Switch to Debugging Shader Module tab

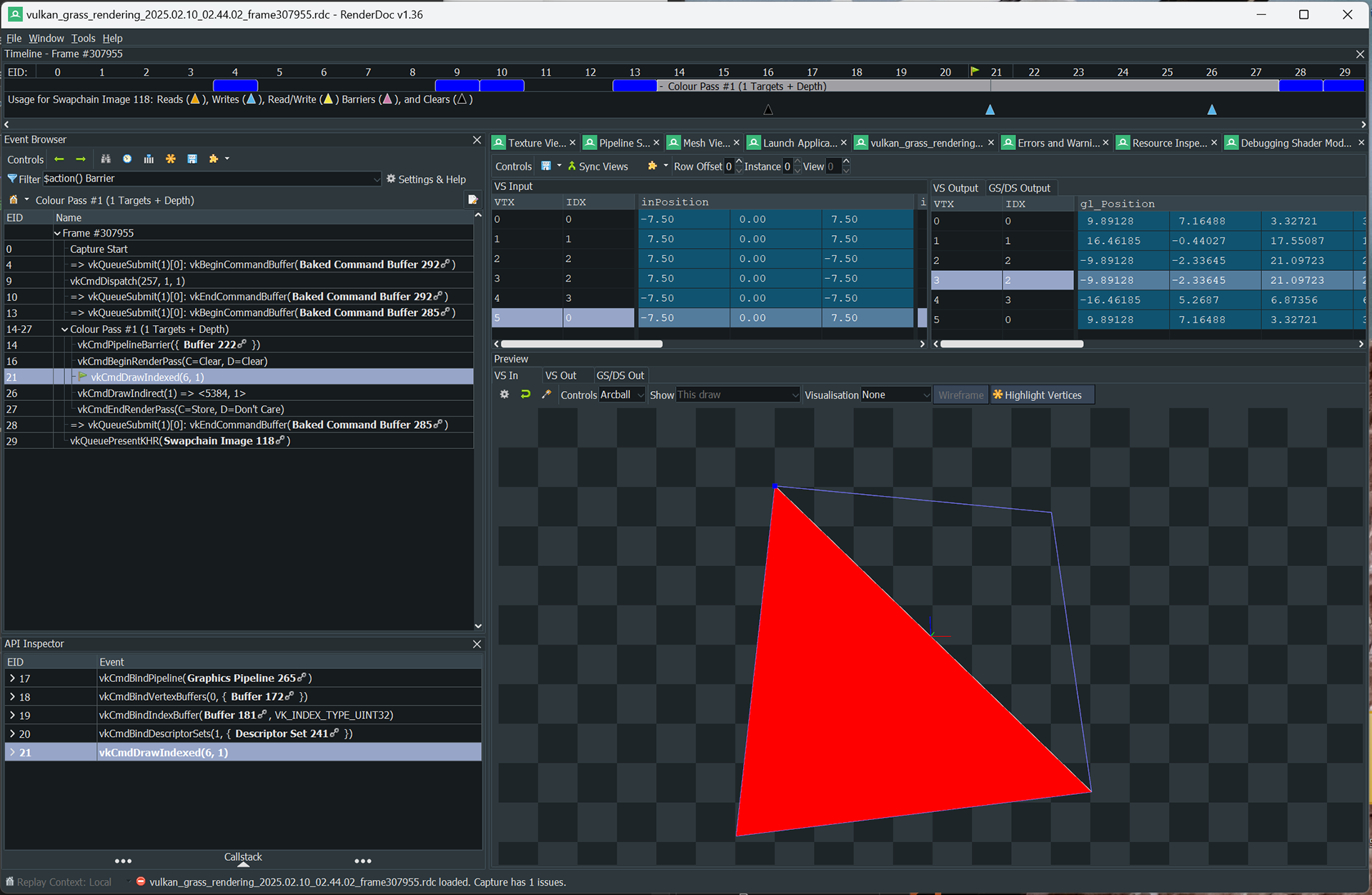[1296, 143]
